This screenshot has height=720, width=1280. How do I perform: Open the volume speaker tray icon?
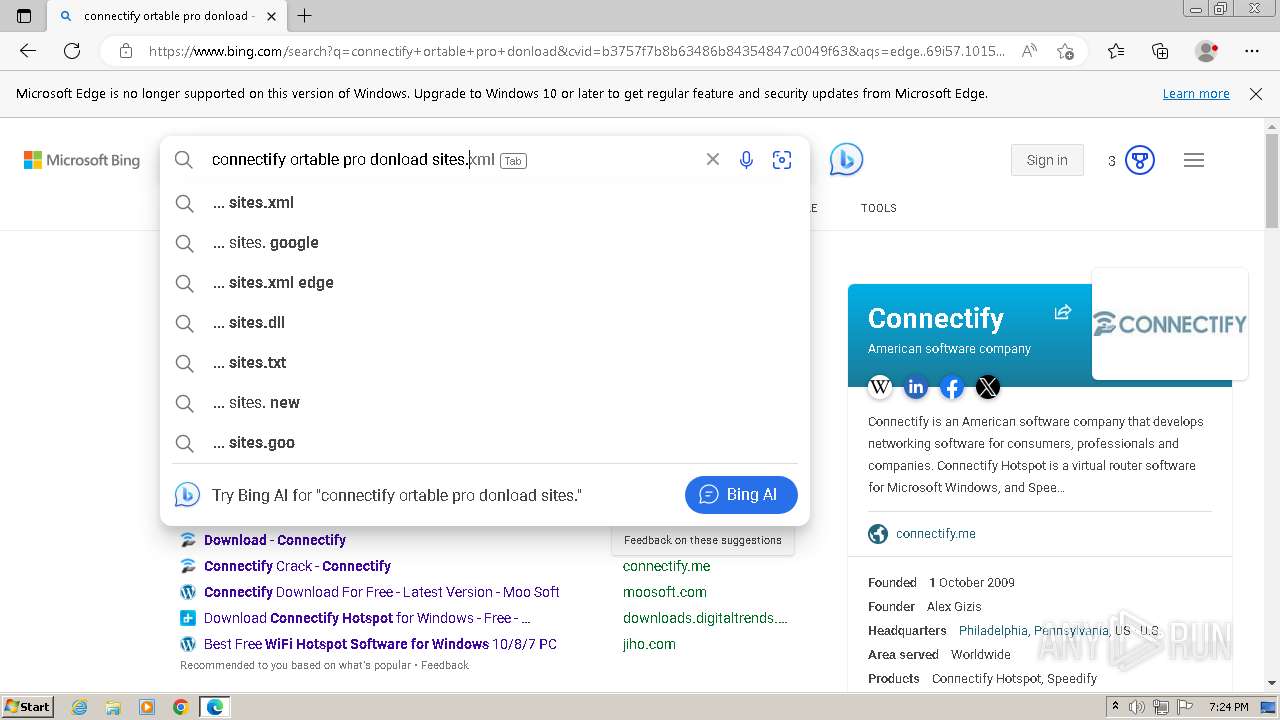(x=1137, y=707)
